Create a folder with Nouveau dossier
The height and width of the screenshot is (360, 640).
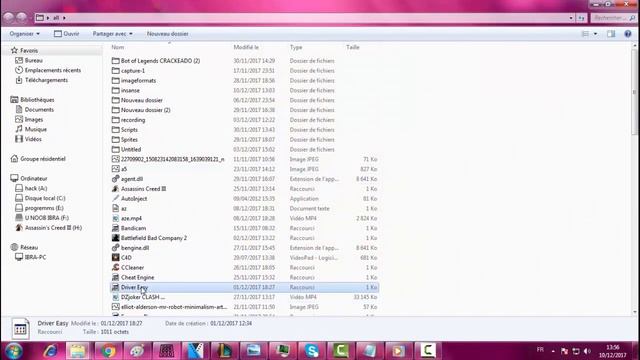pyautogui.click(x=167, y=34)
